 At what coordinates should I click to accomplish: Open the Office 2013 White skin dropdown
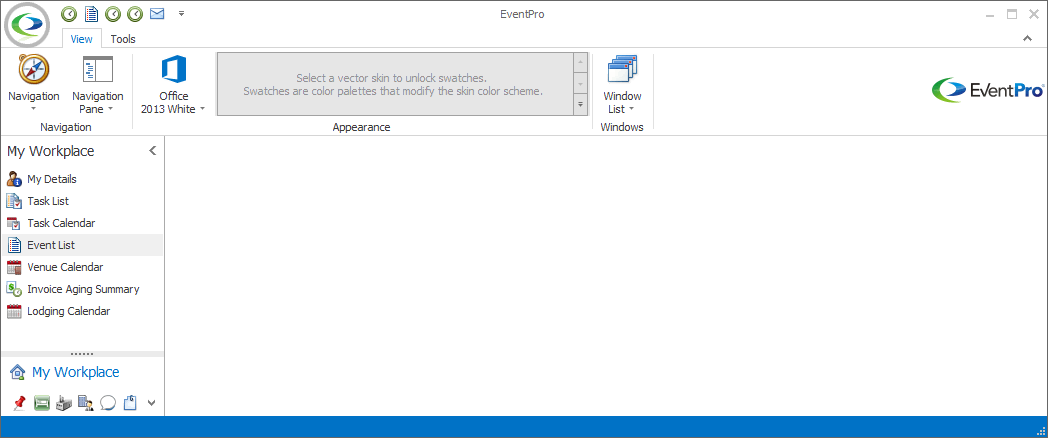(173, 85)
